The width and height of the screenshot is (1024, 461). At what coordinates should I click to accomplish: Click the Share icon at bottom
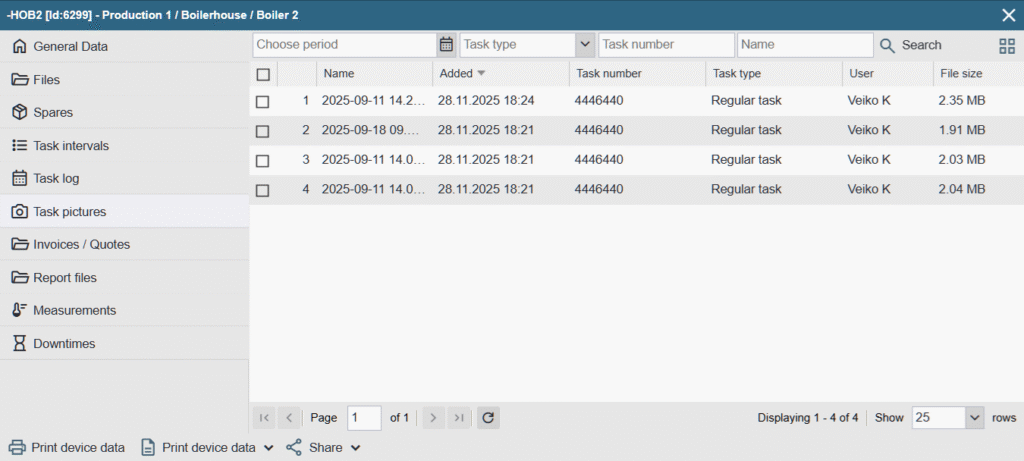tap(294, 447)
